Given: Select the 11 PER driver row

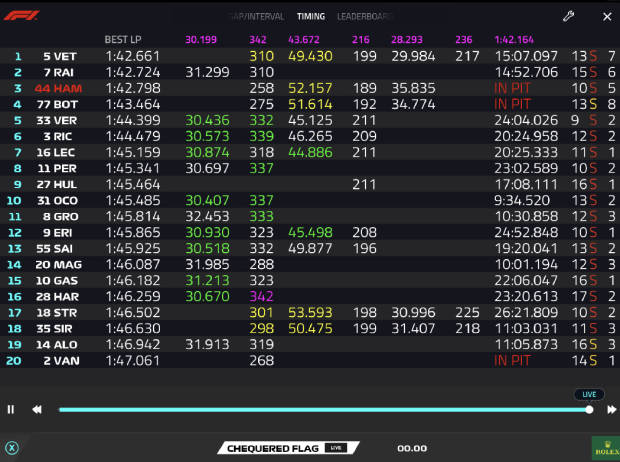Looking at the screenshot, I should coord(310,169).
